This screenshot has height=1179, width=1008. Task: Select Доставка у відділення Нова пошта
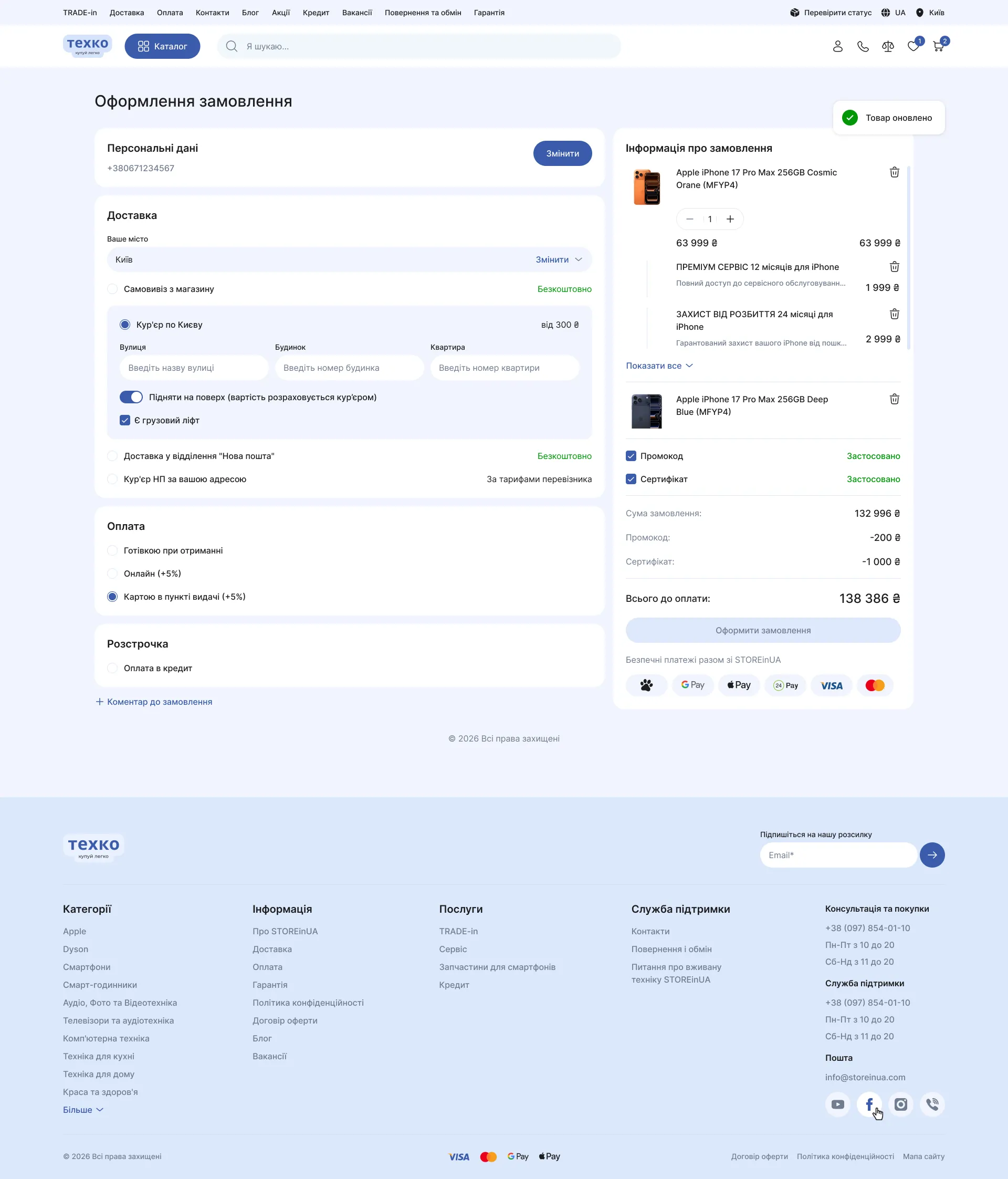(113, 456)
